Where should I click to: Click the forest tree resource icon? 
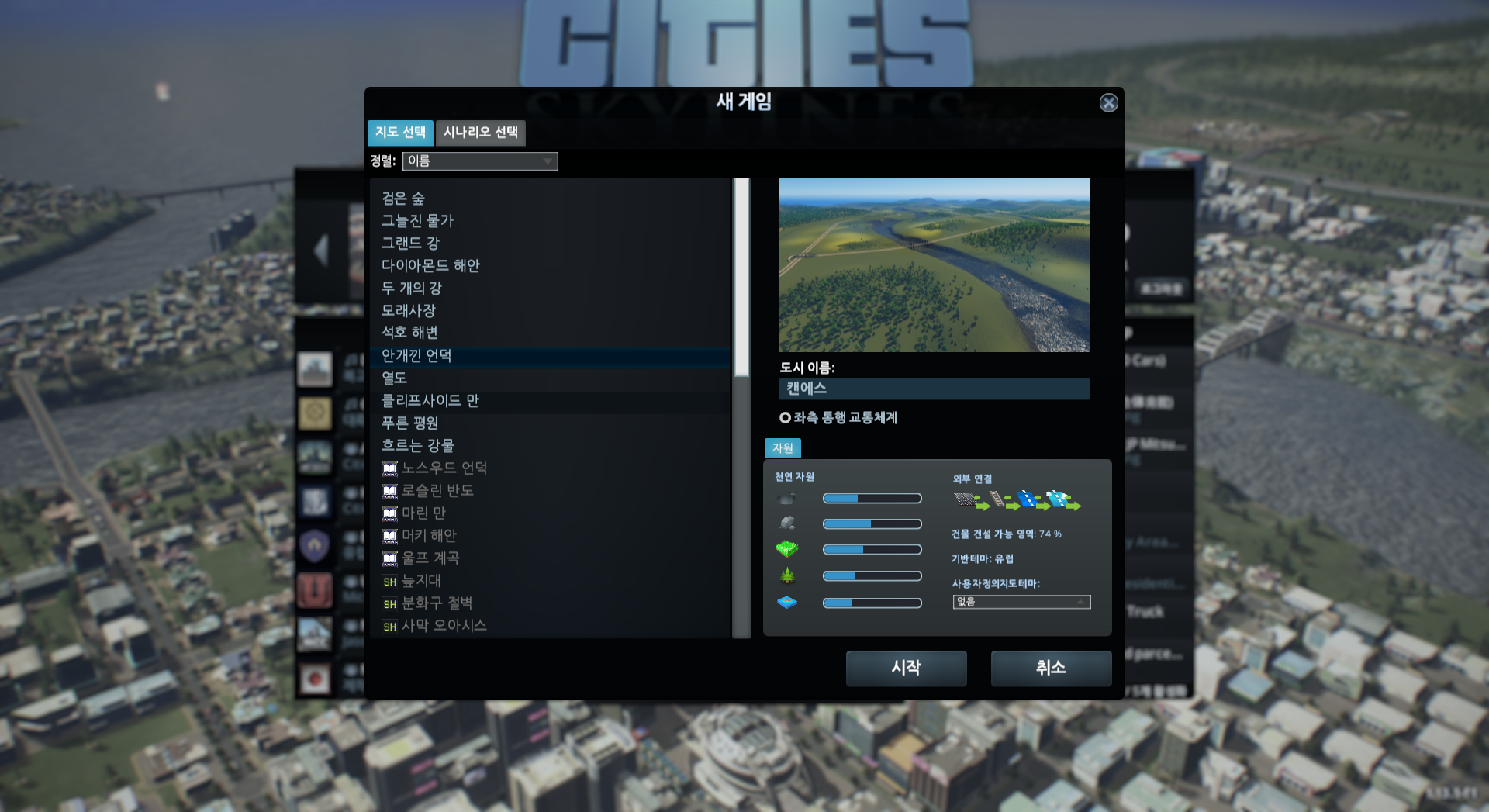786,575
